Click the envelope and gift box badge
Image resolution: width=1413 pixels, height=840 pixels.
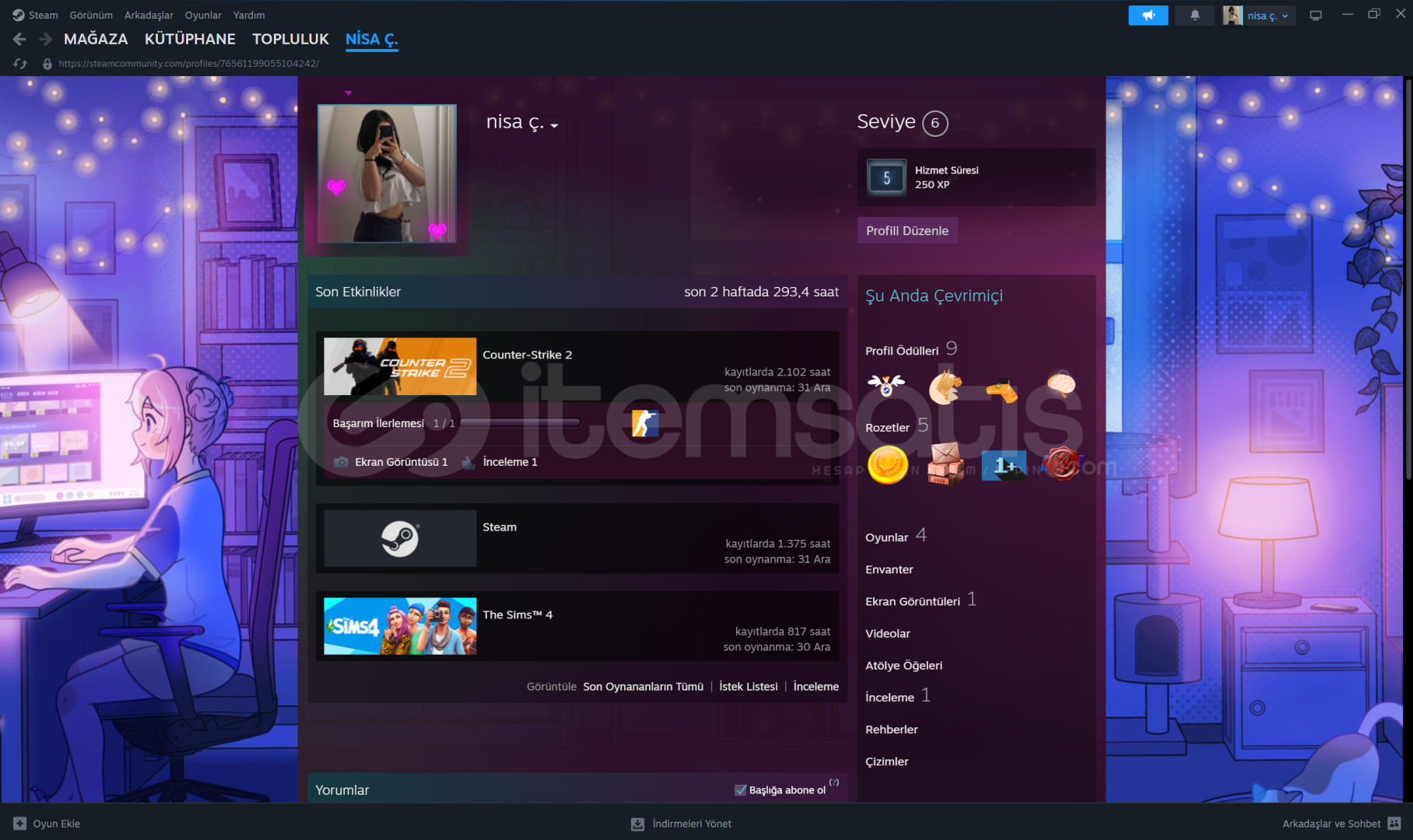coord(945,464)
